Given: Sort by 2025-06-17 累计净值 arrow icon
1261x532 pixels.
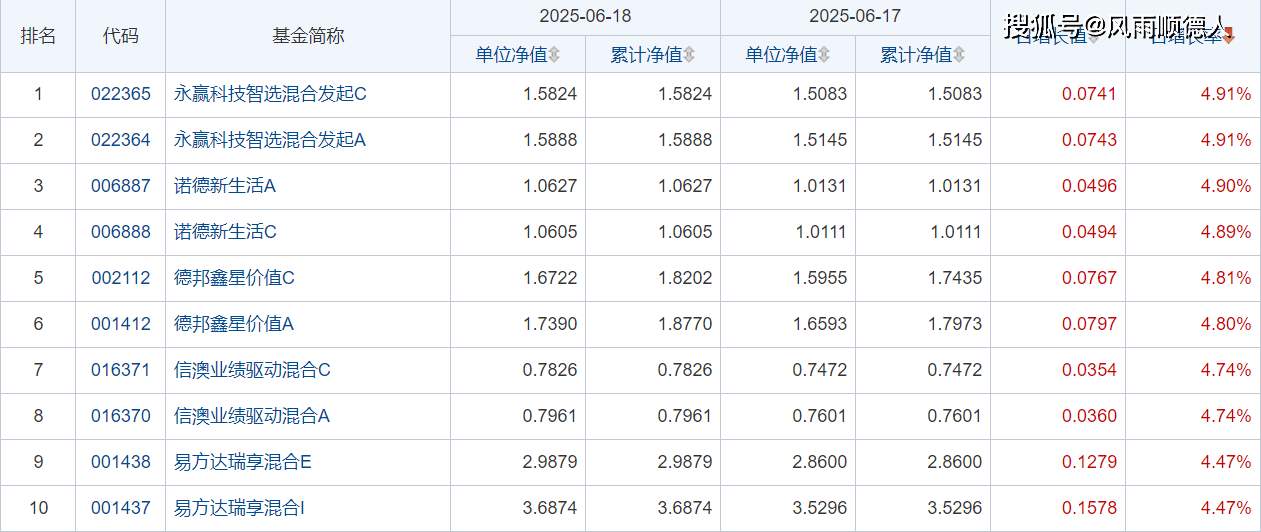Looking at the screenshot, I should (x=959, y=55).
